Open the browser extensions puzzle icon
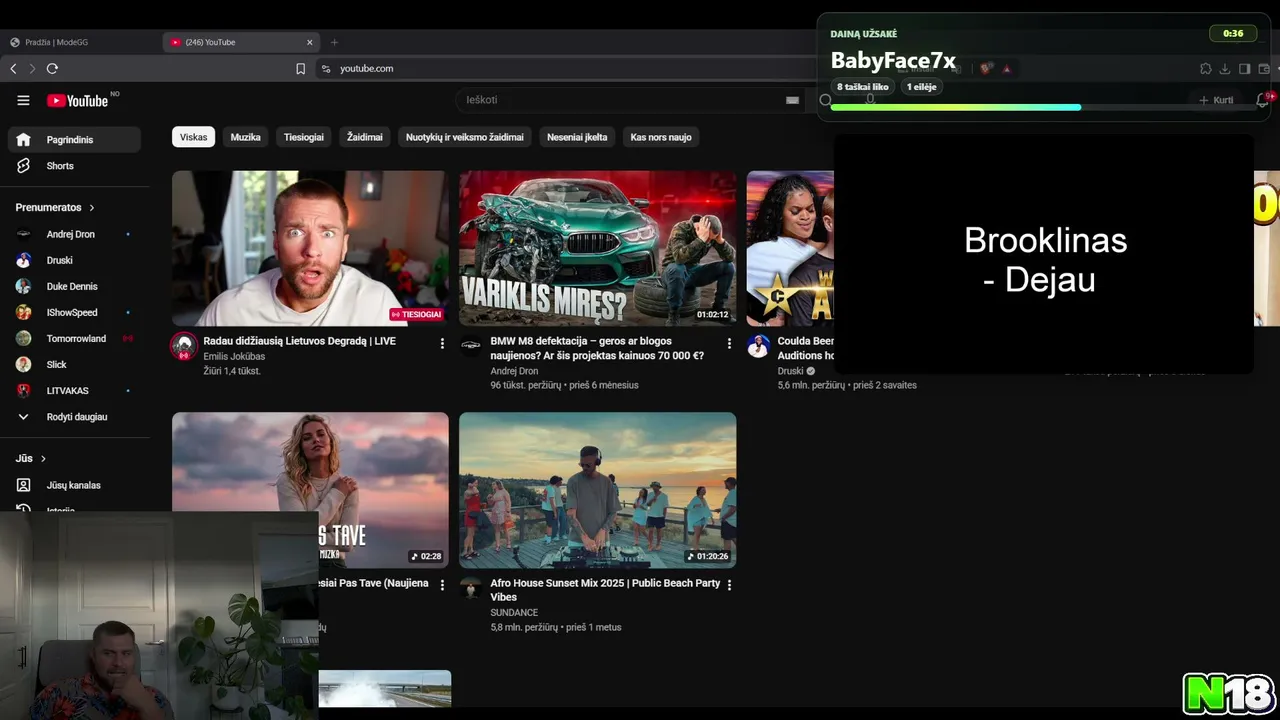This screenshot has height=720, width=1280. pyautogui.click(x=1206, y=69)
